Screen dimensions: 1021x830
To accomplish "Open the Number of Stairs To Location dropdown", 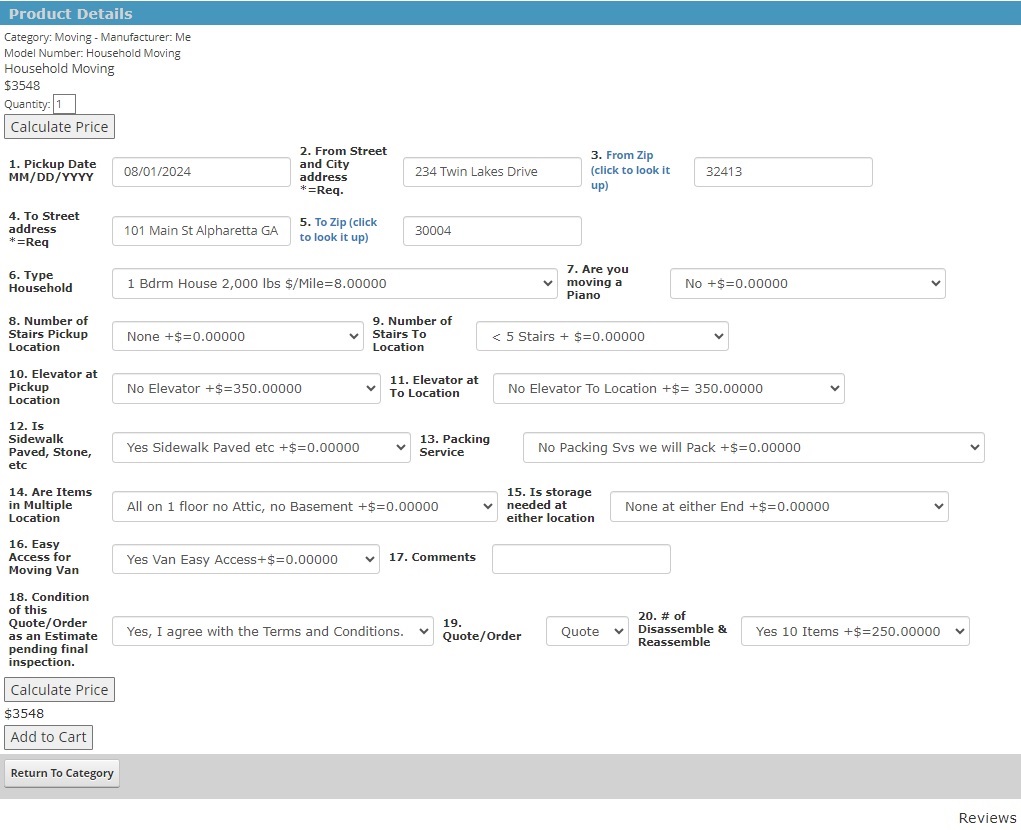I will (601, 337).
